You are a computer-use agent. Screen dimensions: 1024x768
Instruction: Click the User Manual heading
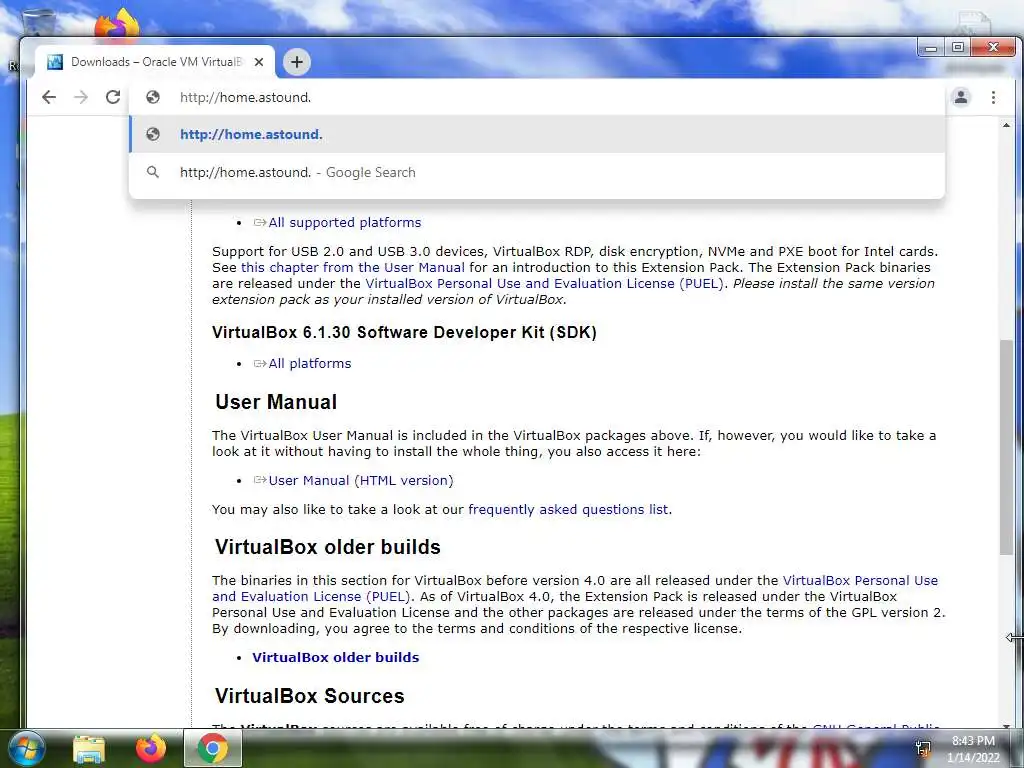coord(276,402)
